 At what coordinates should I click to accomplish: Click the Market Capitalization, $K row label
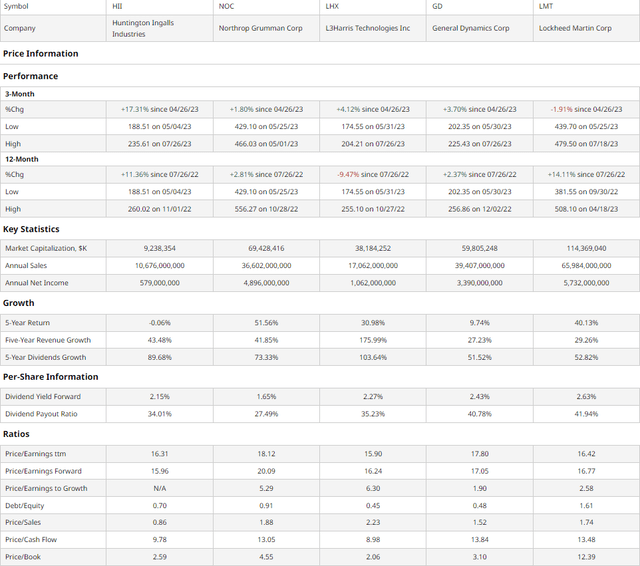click(x=46, y=248)
